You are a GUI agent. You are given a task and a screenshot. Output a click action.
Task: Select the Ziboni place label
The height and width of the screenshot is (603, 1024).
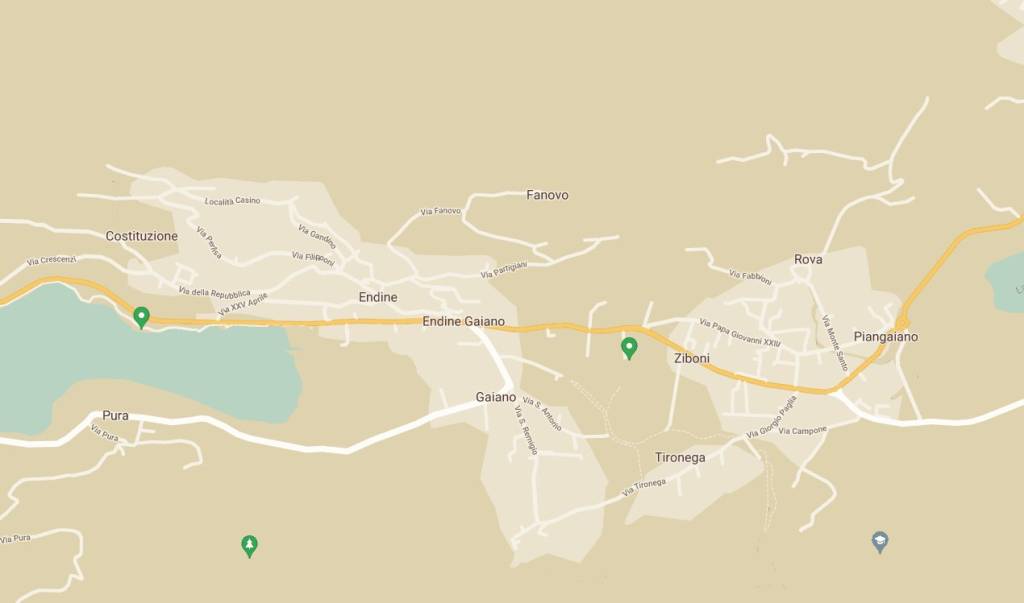[692, 358]
